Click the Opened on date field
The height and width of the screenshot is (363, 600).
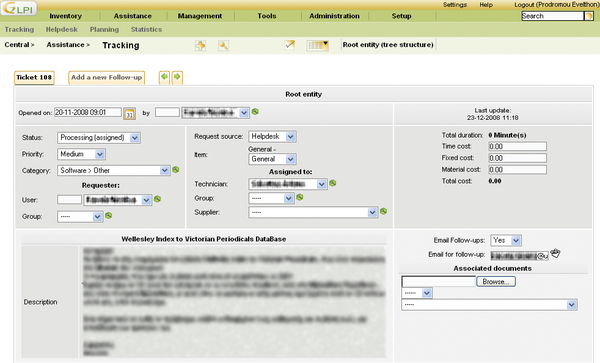(x=88, y=112)
